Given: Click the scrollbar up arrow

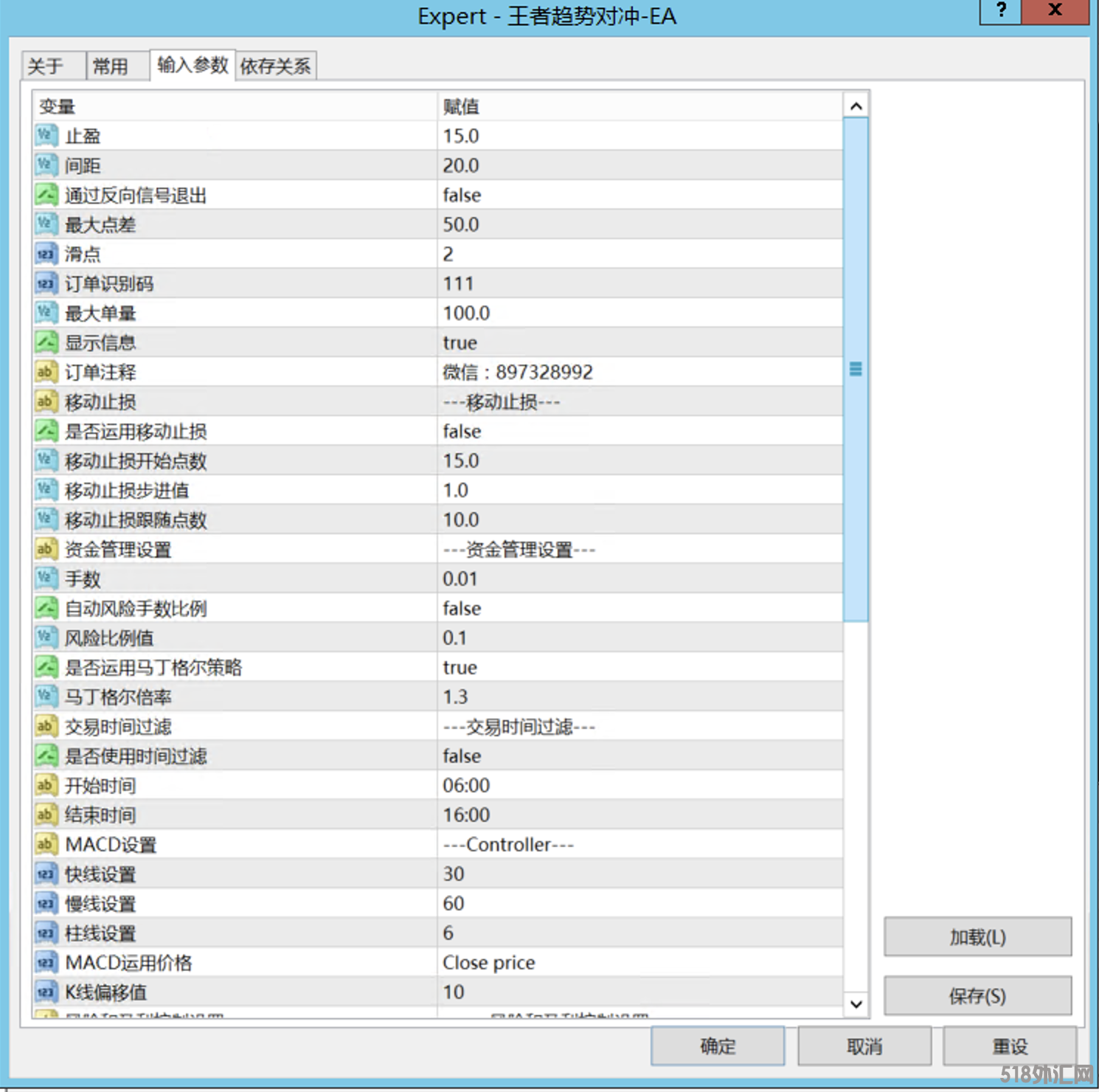Looking at the screenshot, I should [855, 106].
